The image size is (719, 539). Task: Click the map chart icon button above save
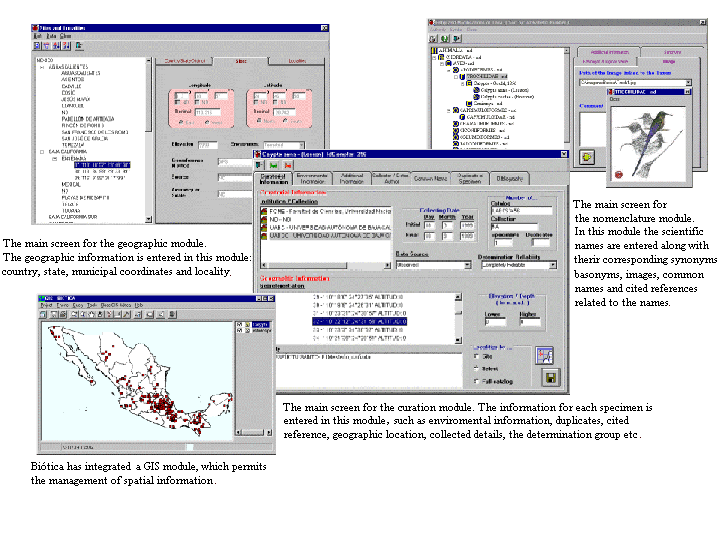click(x=544, y=356)
